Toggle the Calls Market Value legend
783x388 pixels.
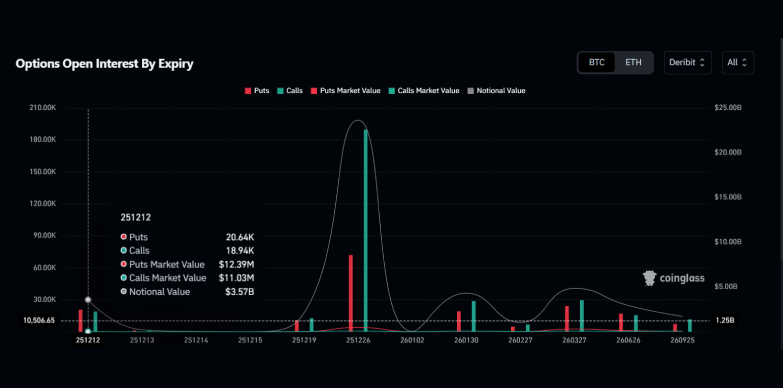click(x=423, y=91)
